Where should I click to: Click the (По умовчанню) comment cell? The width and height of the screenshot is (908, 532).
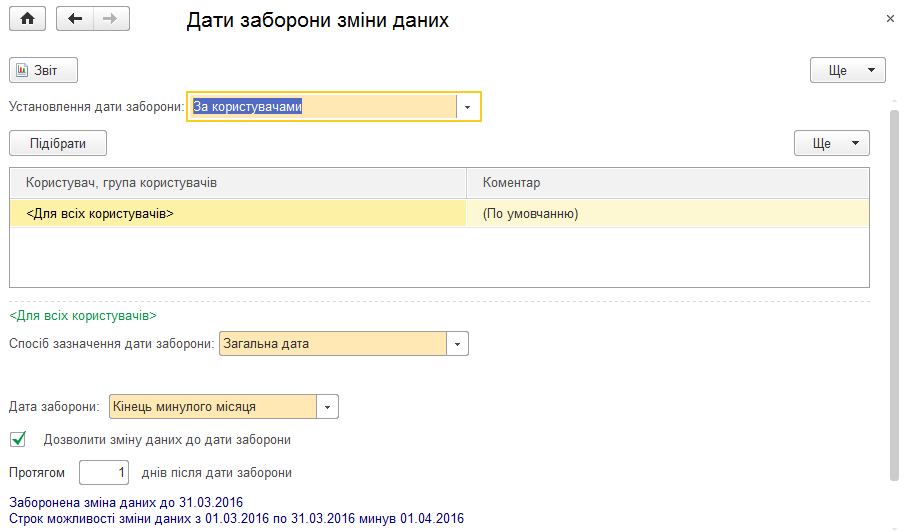coord(668,213)
